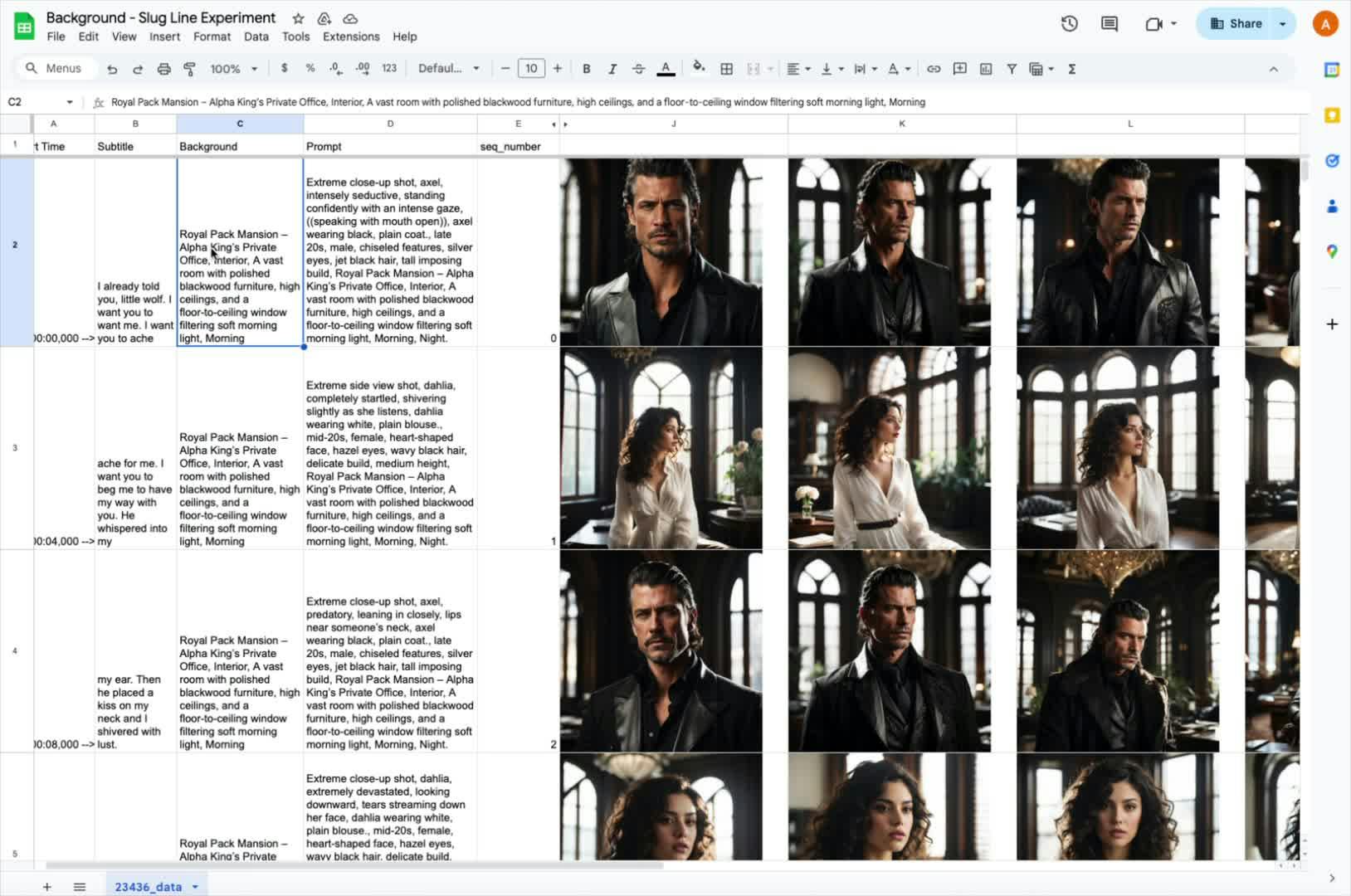The height and width of the screenshot is (896, 1351).
Task: Open the fill color picker
Action: [x=699, y=68]
